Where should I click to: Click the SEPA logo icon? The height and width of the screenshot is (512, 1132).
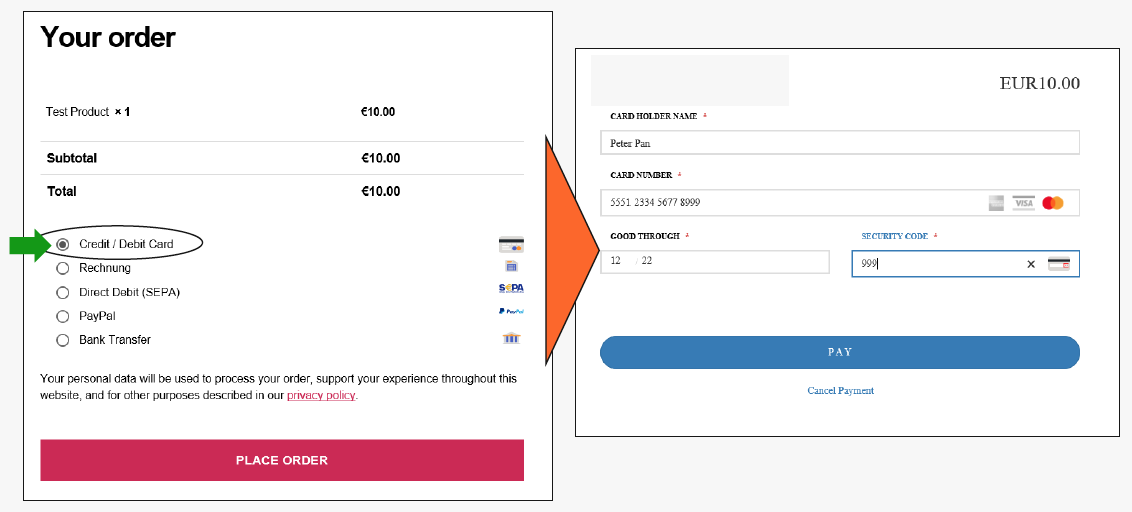511,288
